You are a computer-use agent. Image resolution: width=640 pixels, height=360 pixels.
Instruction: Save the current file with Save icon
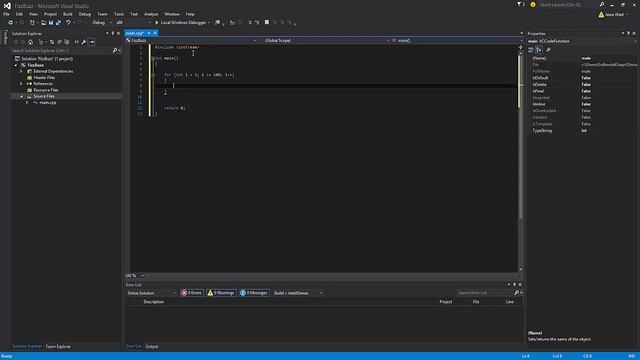[x=51, y=22]
